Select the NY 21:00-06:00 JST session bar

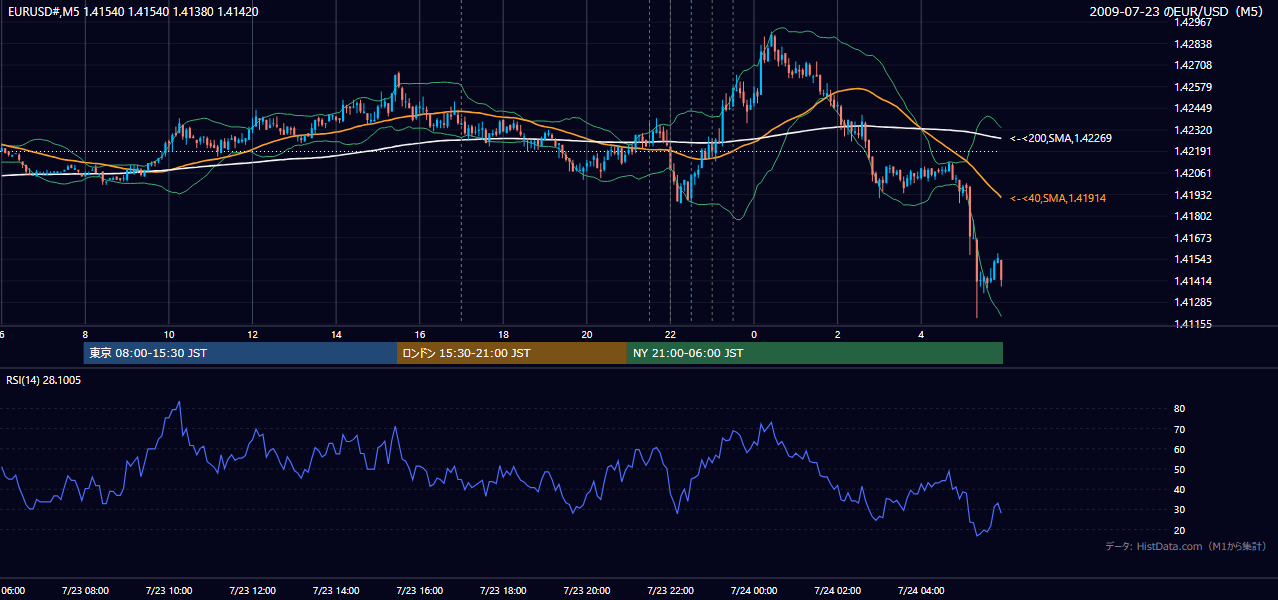(x=815, y=353)
